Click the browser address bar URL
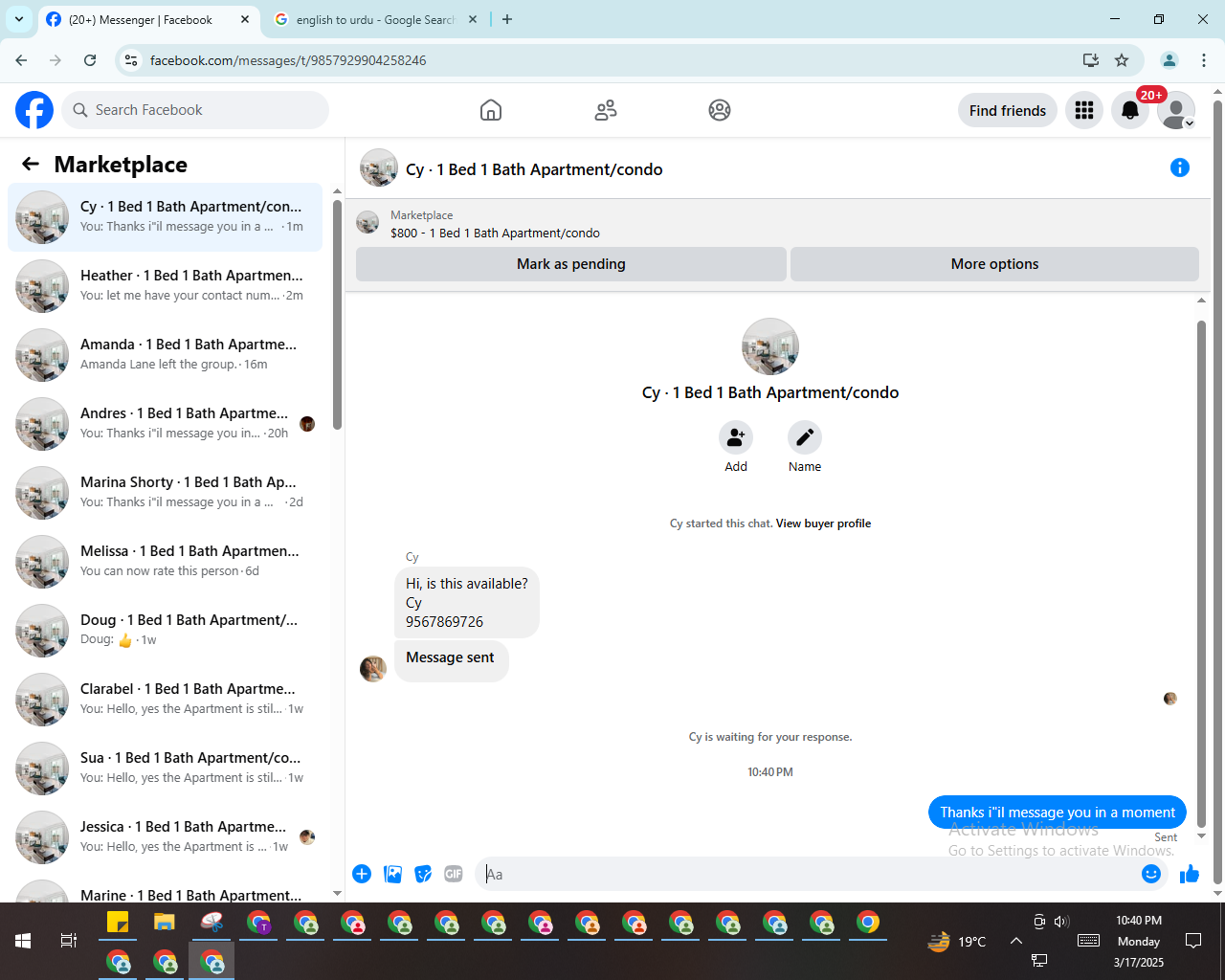 point(288,60)
